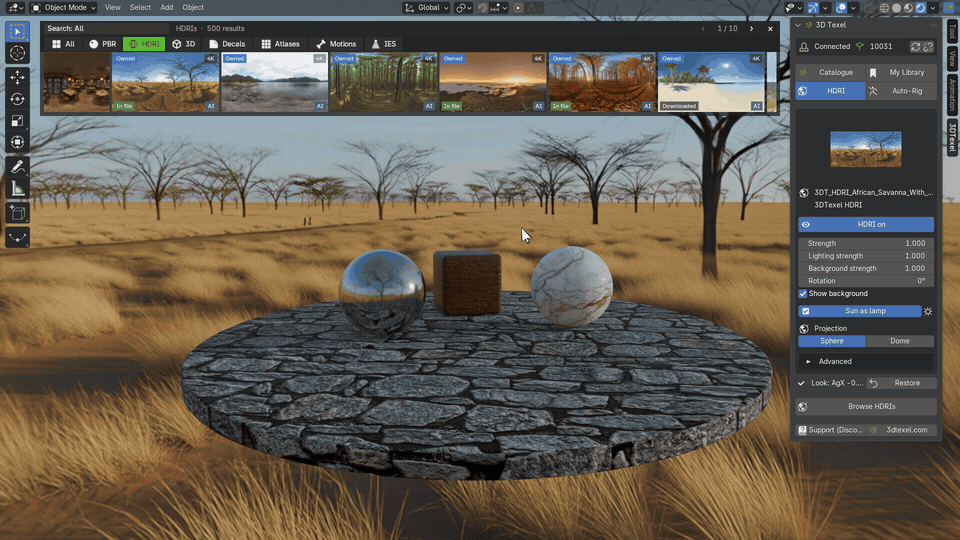The width and height of the screenshot is (960, 540).
Task: Select the Scale tool
Action: pyautogui.click(x=17, y=121)
